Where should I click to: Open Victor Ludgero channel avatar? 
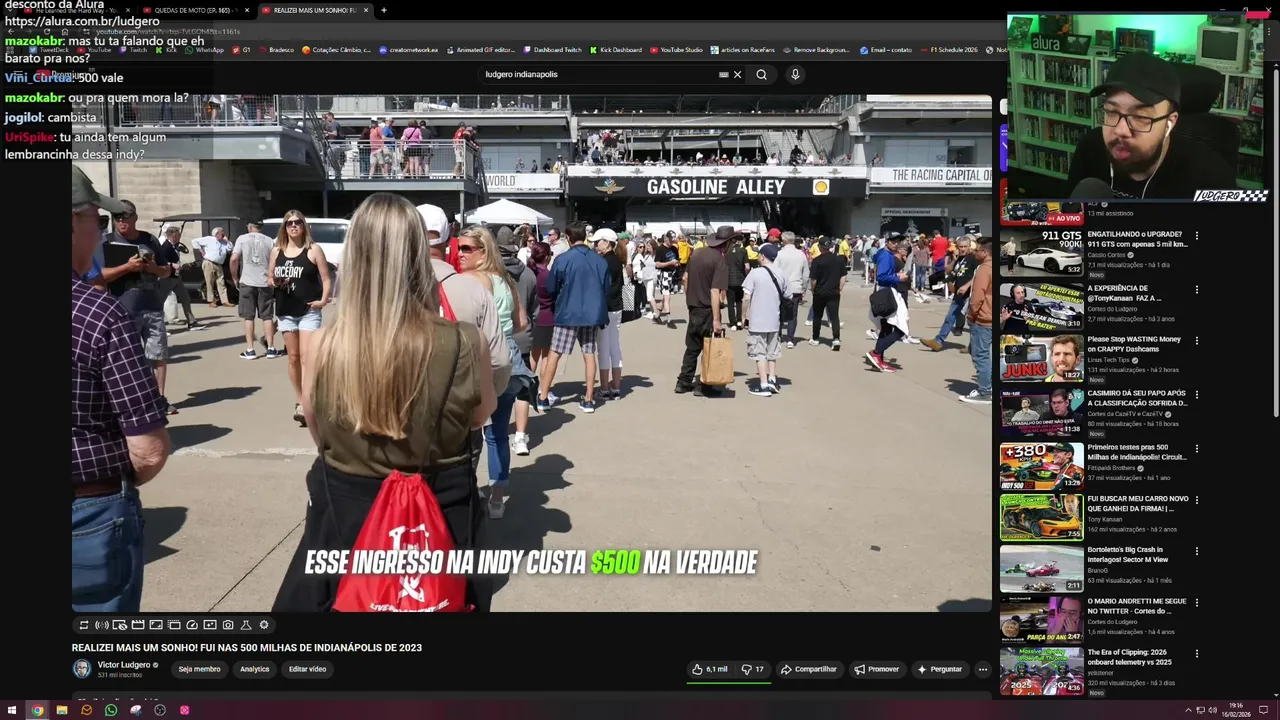click(x=82, y=669)
